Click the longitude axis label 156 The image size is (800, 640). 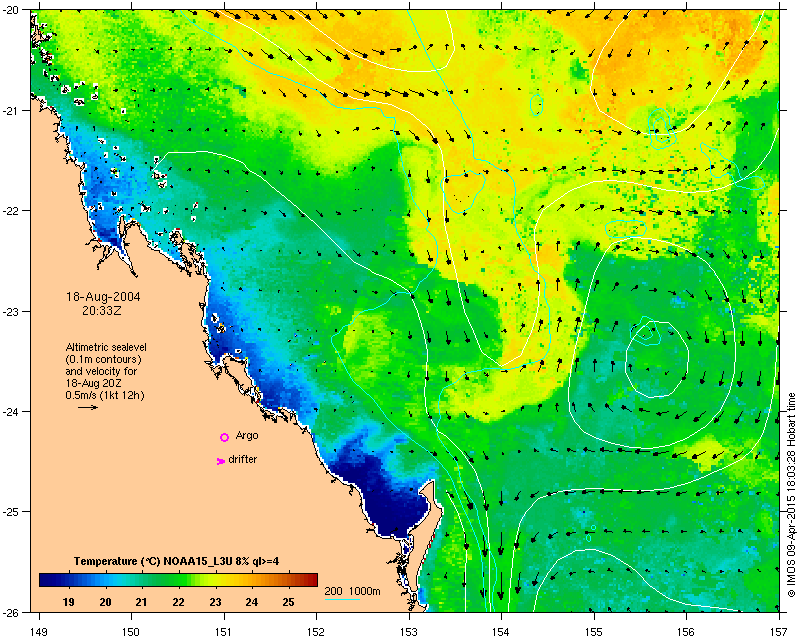[687, 632]
